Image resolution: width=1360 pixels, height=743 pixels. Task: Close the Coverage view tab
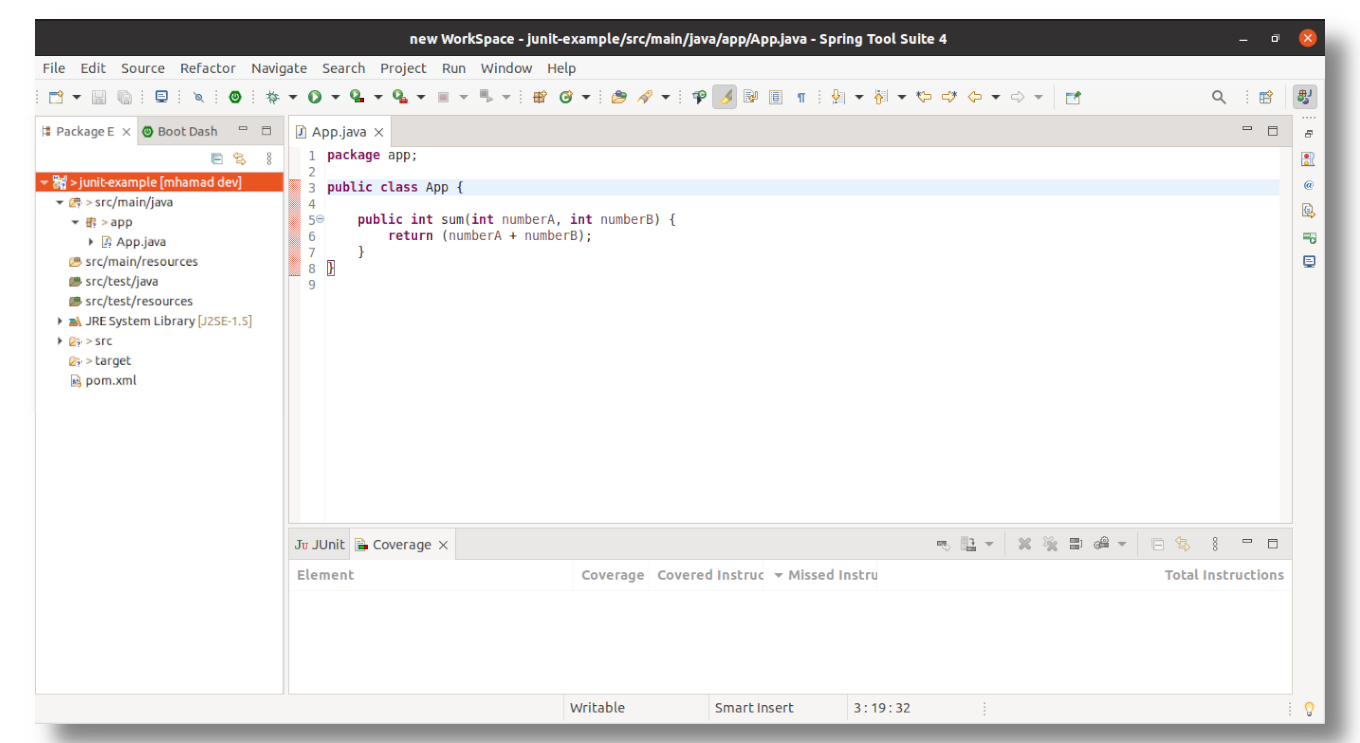click(x=443, y=545)
